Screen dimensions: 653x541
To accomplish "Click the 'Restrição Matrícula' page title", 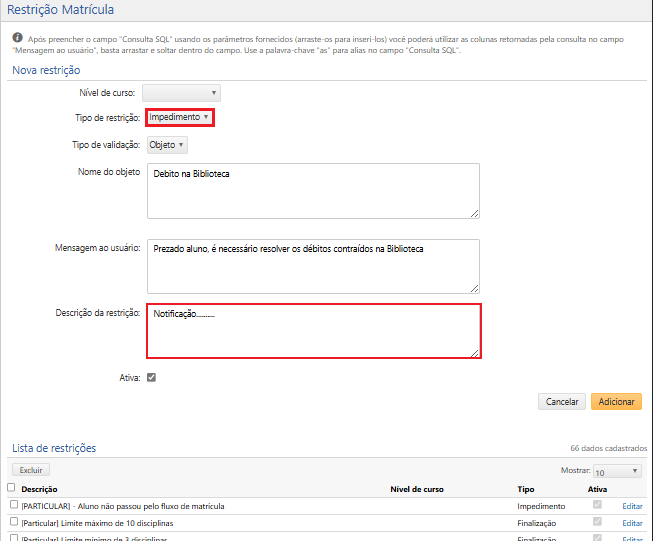I will coord(60,10).
